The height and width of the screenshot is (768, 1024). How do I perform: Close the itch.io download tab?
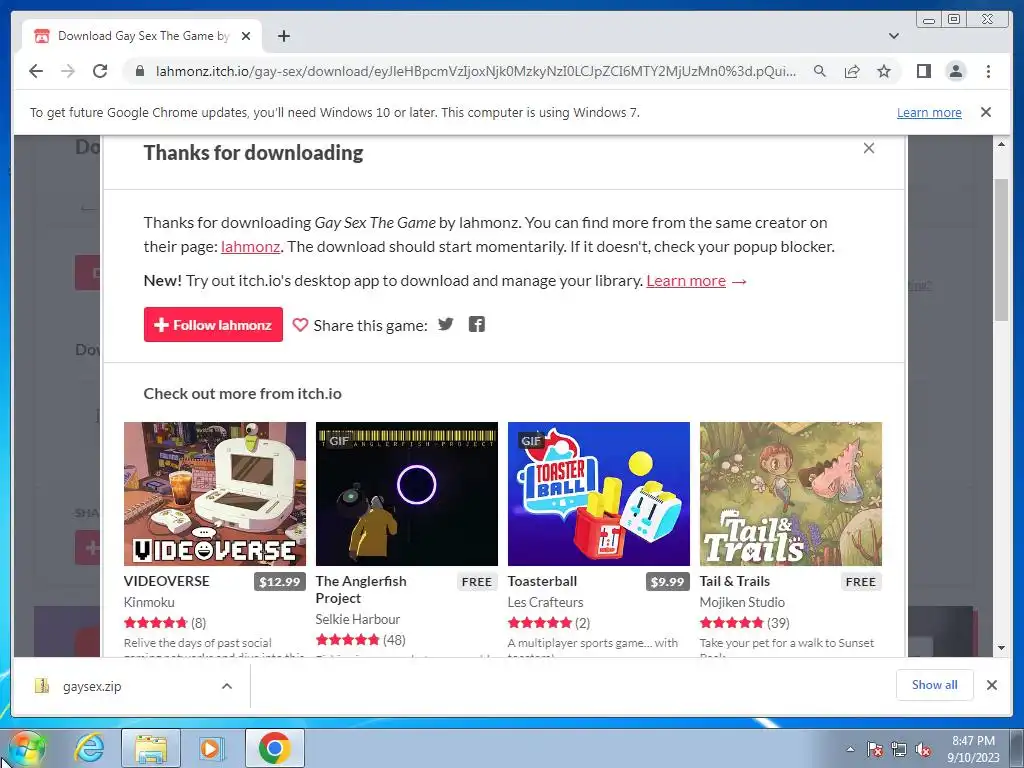pos(246,36)
